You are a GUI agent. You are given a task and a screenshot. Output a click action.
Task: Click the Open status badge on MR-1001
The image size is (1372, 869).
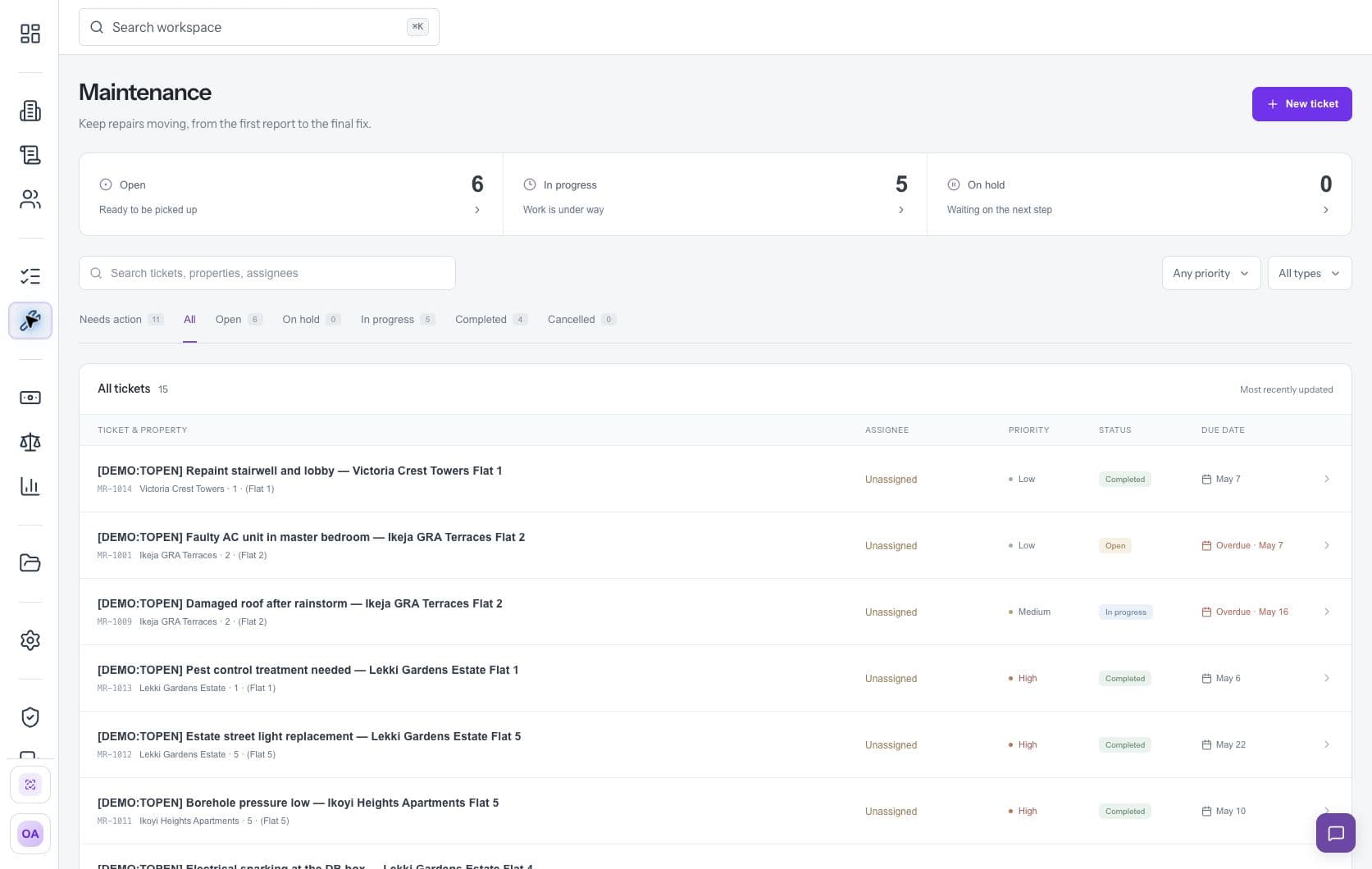coord(1115,546)
